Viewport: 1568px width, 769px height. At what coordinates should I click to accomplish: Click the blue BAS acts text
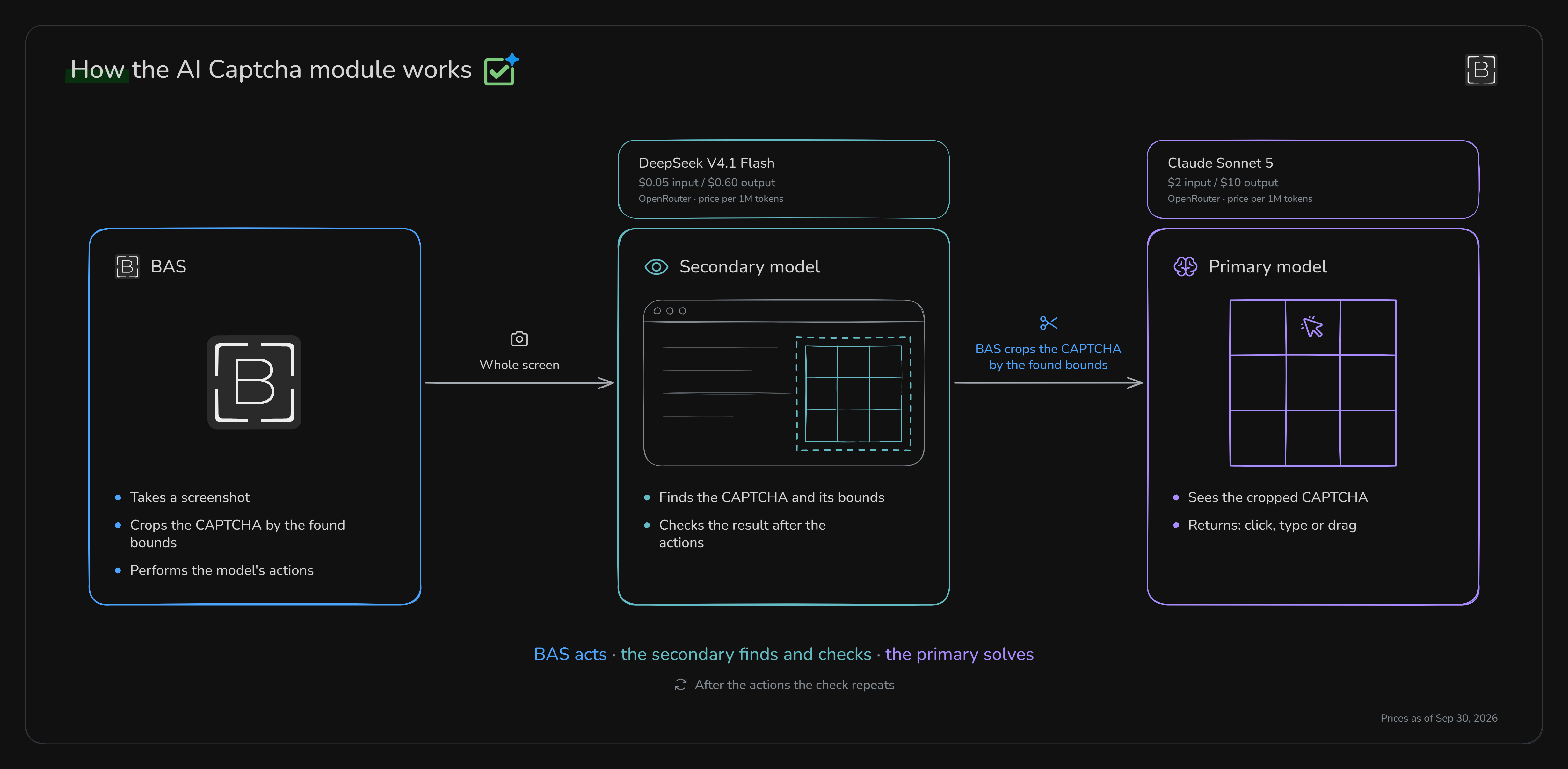coord(570,654)
